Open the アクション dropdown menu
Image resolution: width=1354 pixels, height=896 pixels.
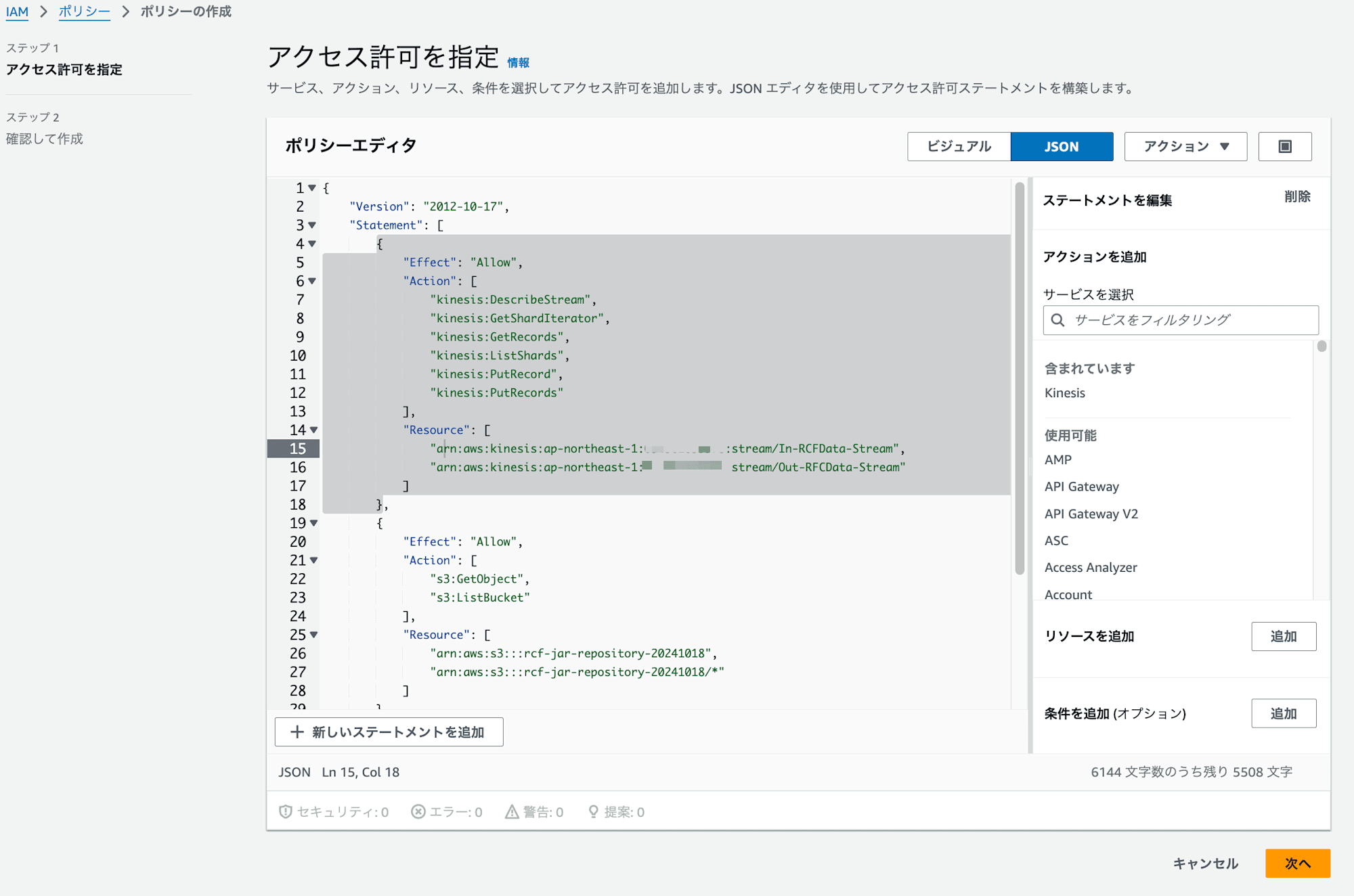pos(1185,146)
